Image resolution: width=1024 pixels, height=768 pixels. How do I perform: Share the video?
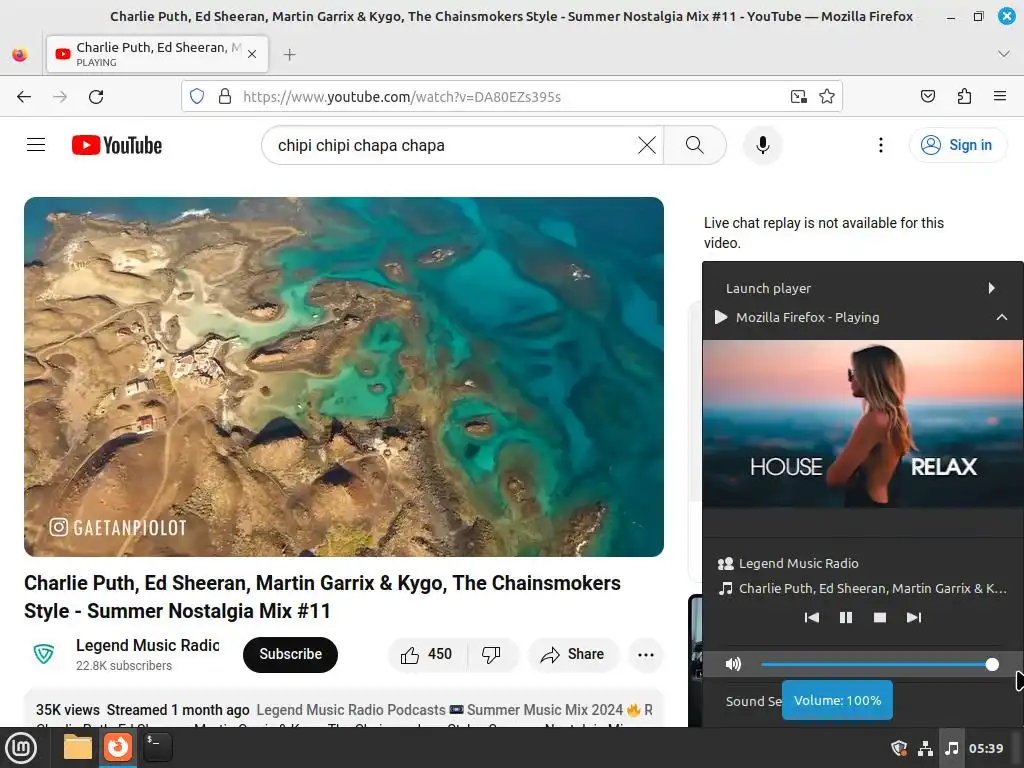tap(573, 654)
